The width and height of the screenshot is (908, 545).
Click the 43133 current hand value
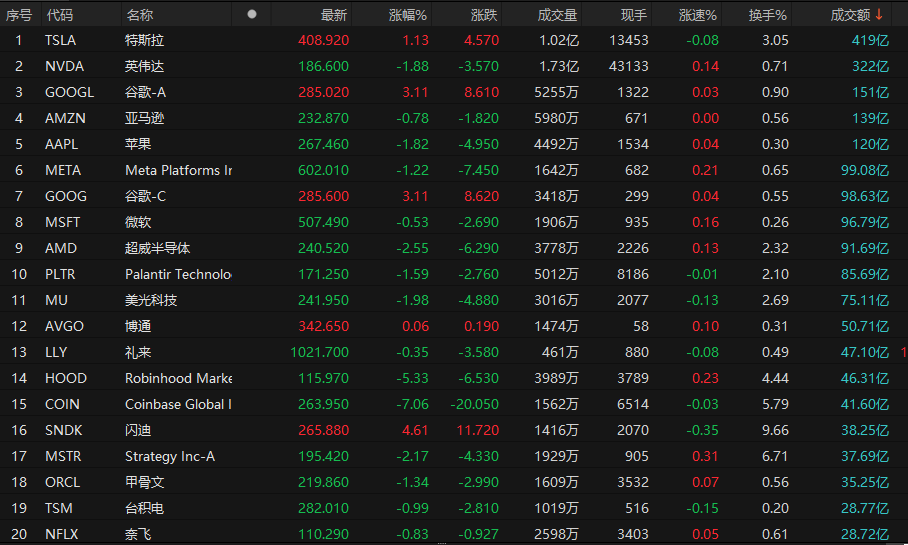pyautogui.click(x=628, y=66)
